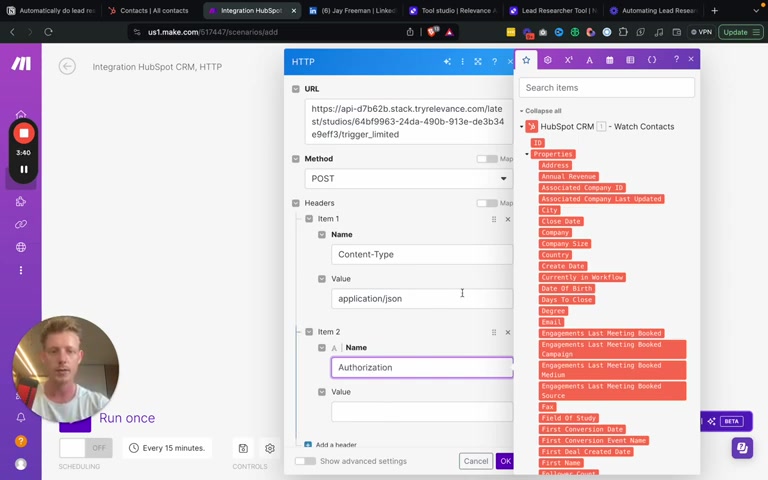Screen dimensions: 768x480
Task: Toggle the Headers field checkbox
Action: point(295,203)
